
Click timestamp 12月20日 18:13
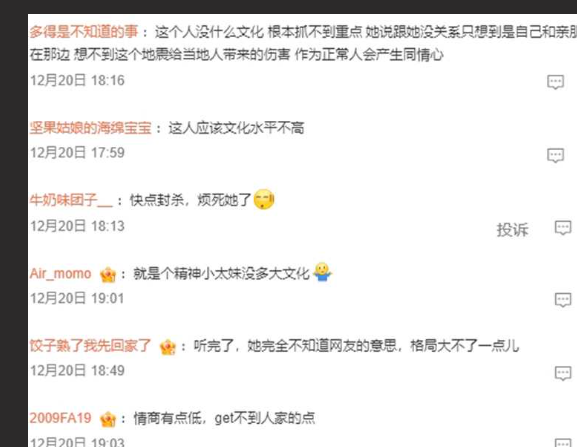(77, 226)
